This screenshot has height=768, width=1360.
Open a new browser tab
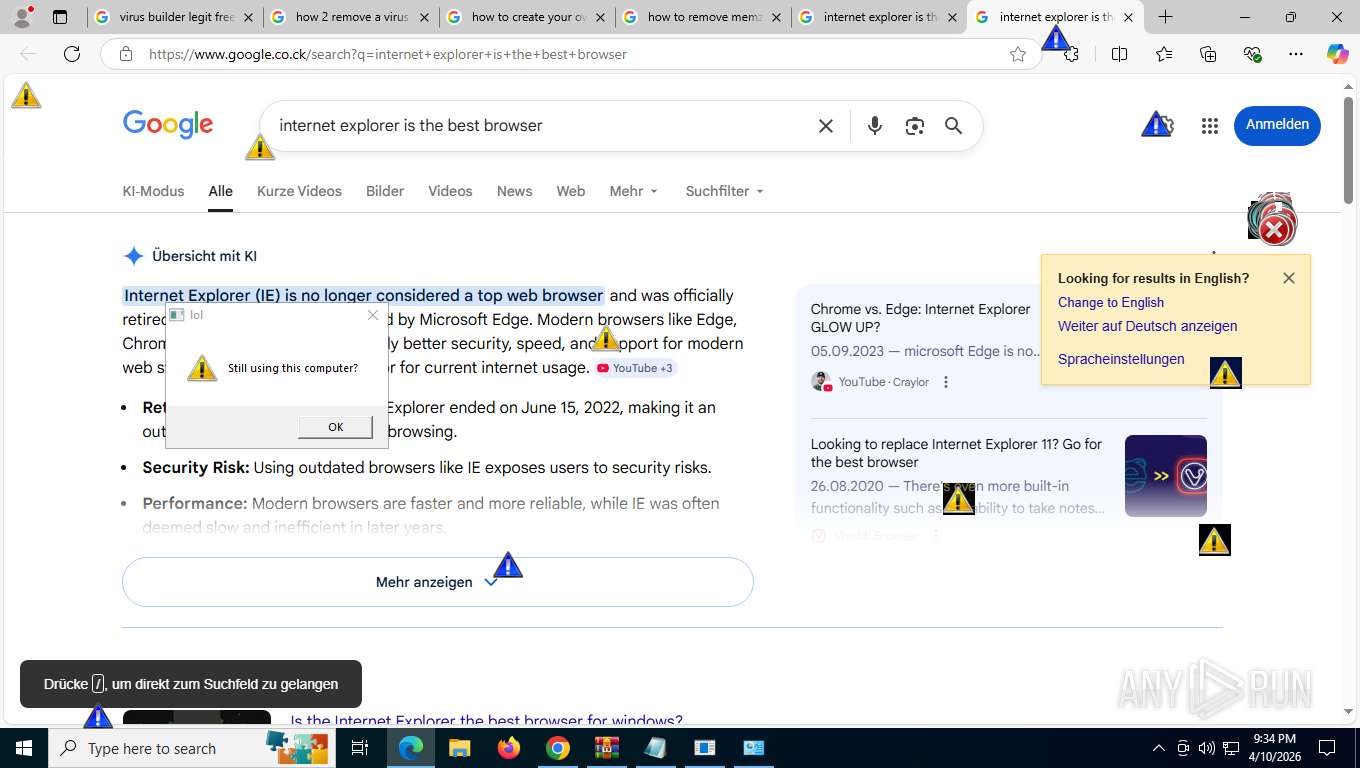(1165, 17)
